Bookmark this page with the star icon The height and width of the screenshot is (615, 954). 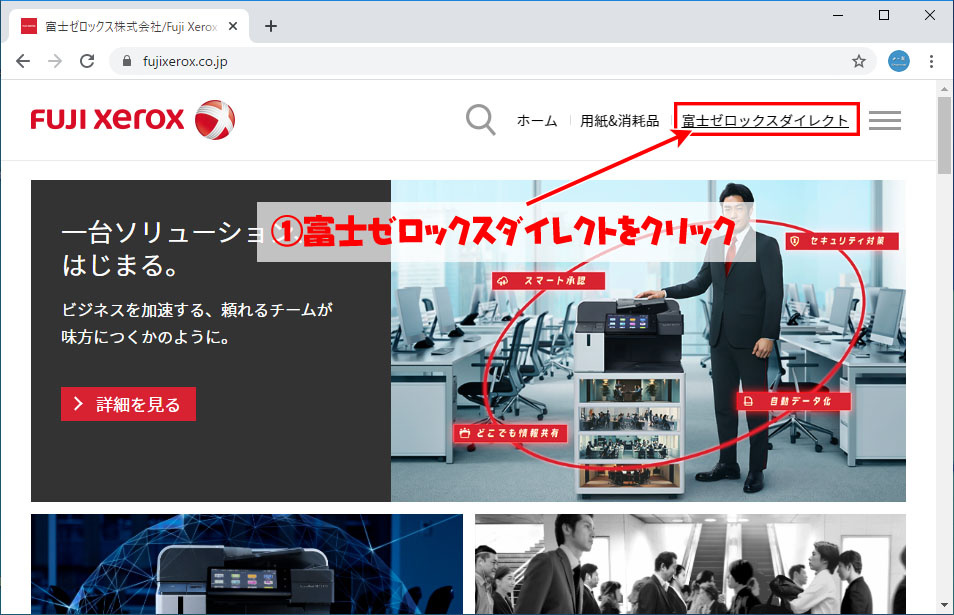858,61
